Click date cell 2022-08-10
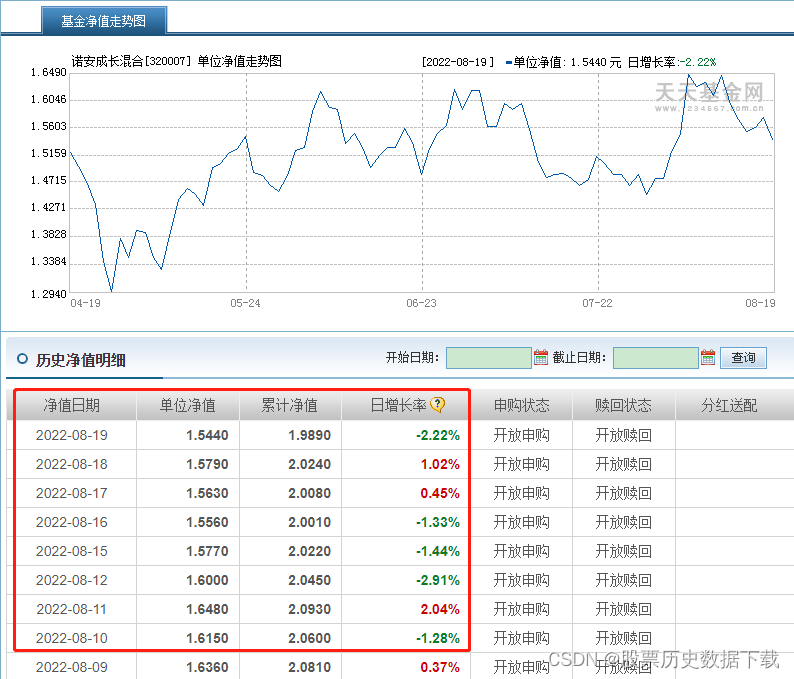This screenshot has height=679, width=794. (x=72, y=638)
